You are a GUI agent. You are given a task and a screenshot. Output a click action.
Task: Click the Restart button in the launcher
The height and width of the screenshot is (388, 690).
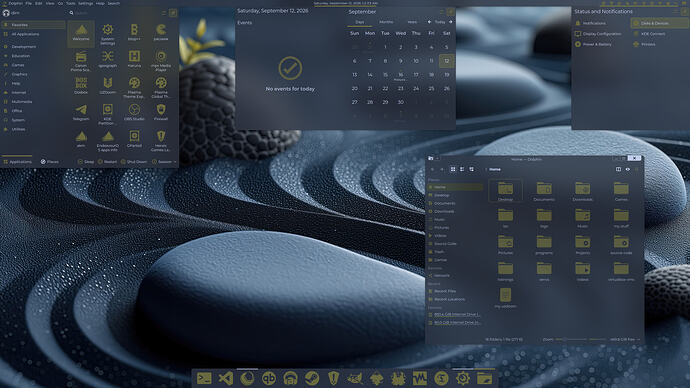[x=107, y=162]
